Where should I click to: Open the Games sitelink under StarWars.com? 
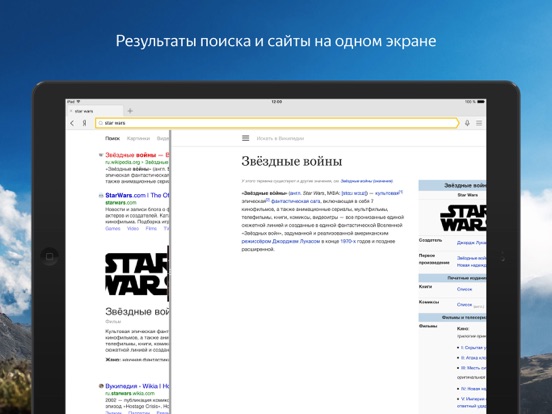[113, 228]
